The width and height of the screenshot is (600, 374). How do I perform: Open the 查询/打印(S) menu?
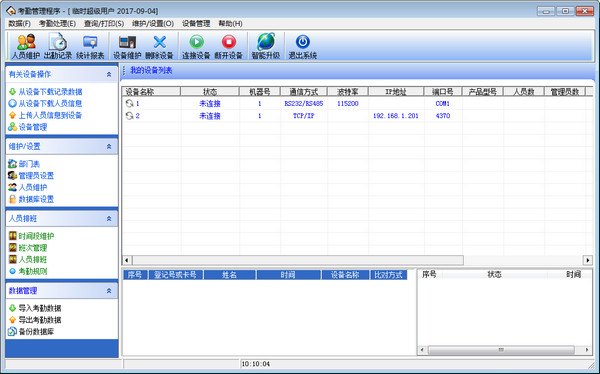(x=104, y=23)
